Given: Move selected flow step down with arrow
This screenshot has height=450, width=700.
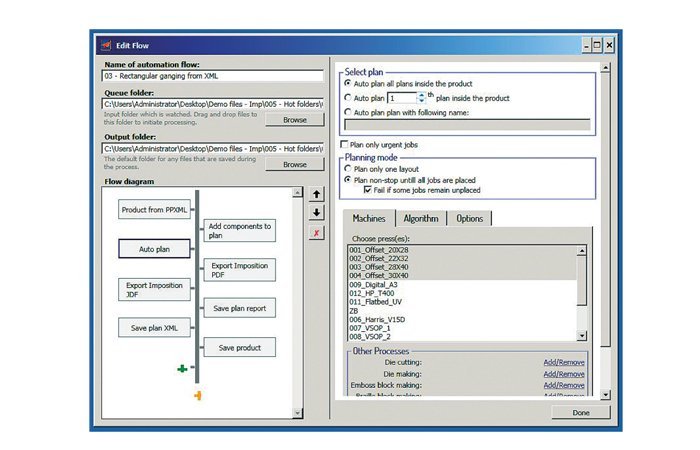Looking at the screenshot, I should [317, 212].
